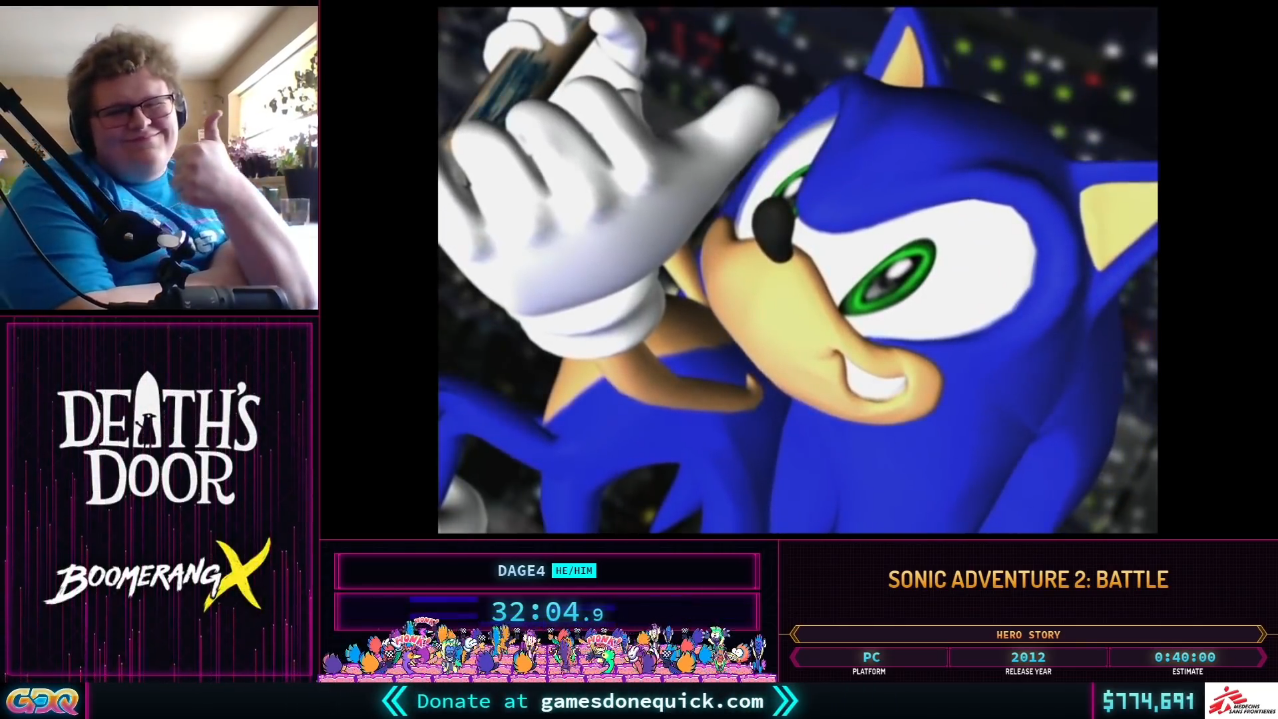Click the GDQ logo in bottom corner
This screenshot has width=1278, height=719.
pos(42,701)
